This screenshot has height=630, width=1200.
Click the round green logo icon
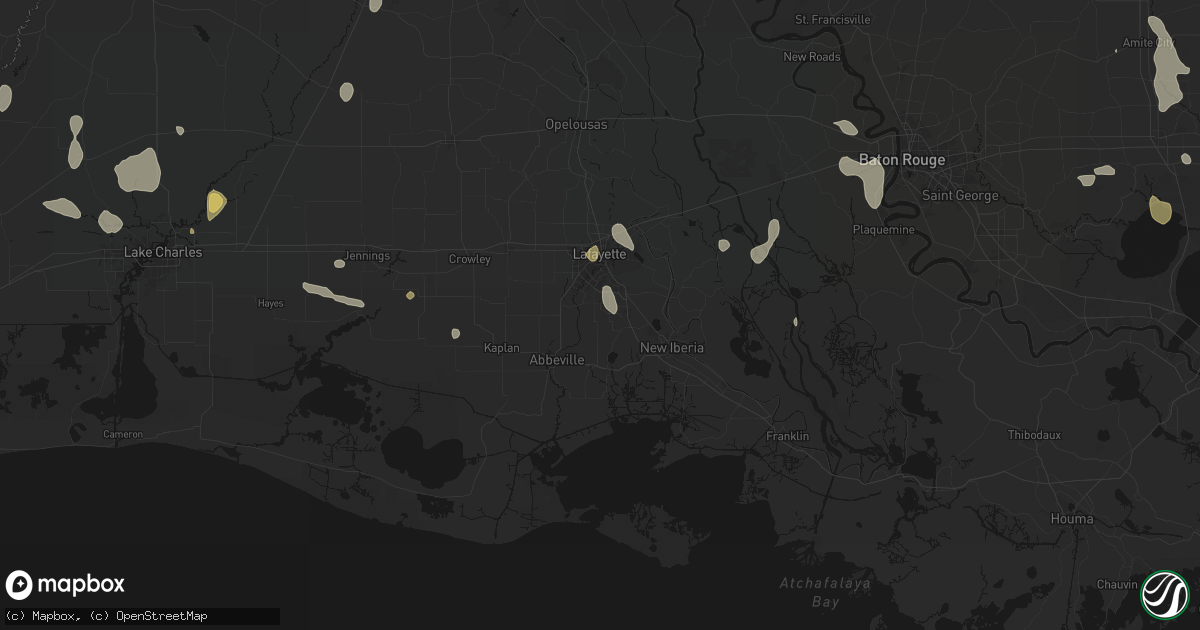pyautogui.click(x=1164, y=593)
